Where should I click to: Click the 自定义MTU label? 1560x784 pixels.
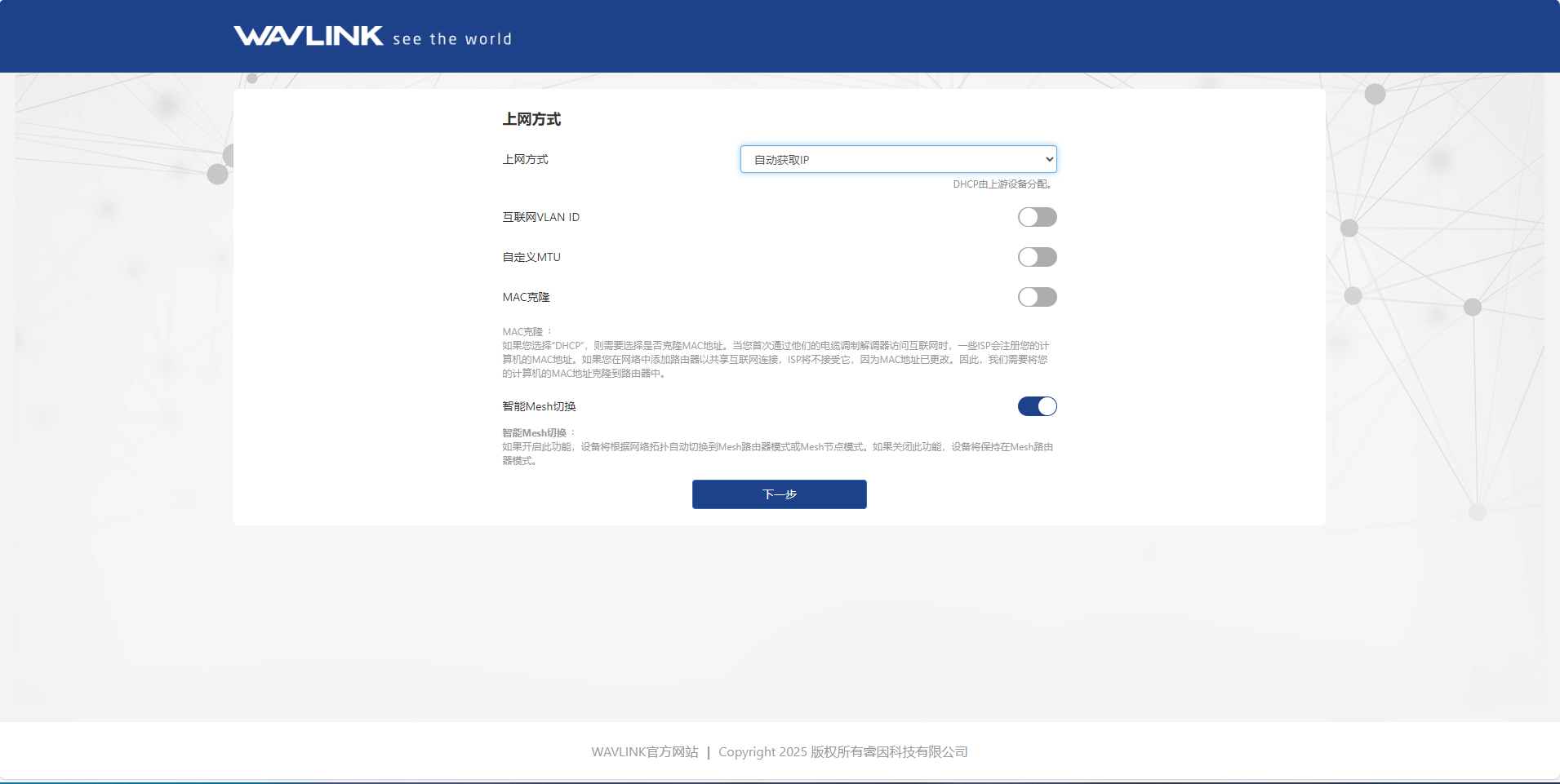point(531,256)
